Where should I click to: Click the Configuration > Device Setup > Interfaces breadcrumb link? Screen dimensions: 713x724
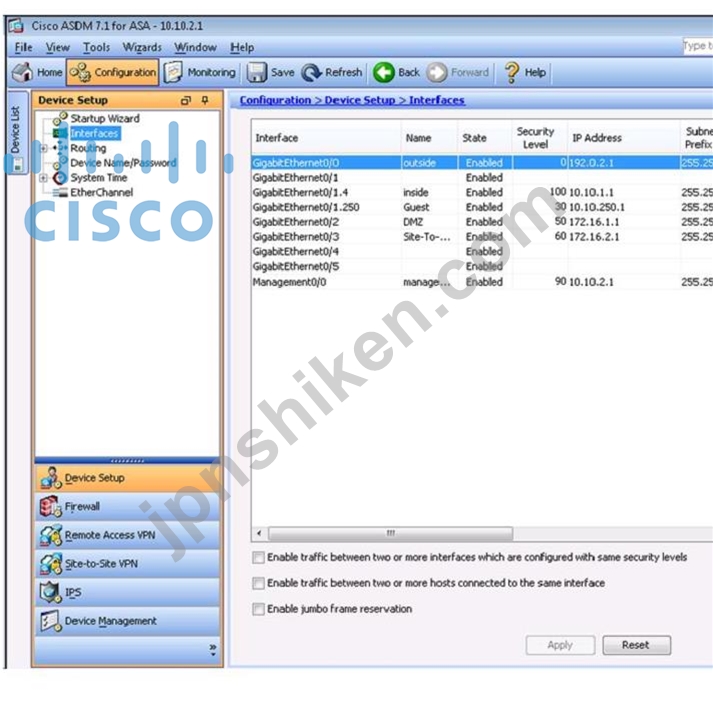(x=352, y=100)
